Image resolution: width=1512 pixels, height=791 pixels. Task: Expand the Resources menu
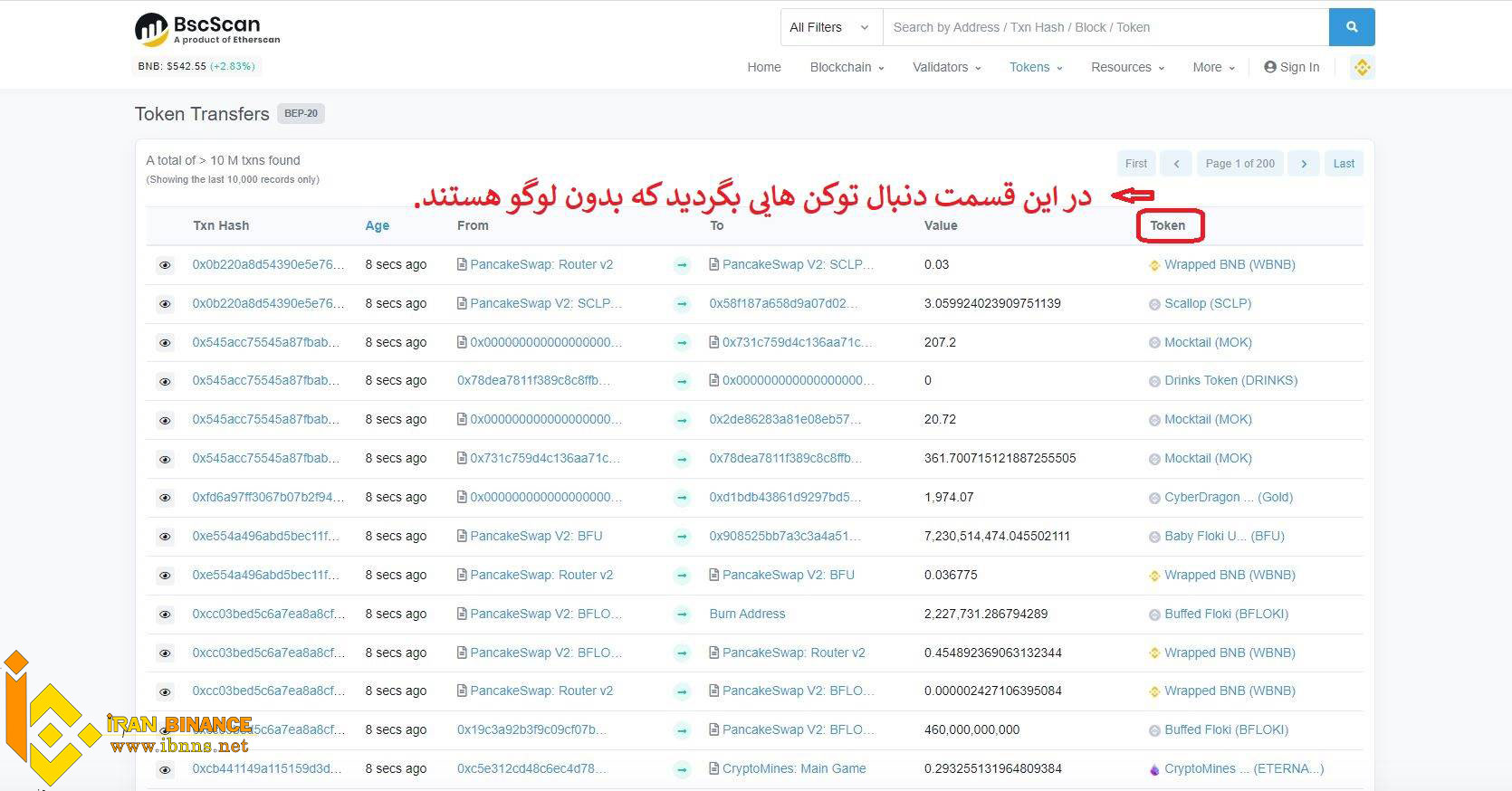click(x=1128, y=67)
